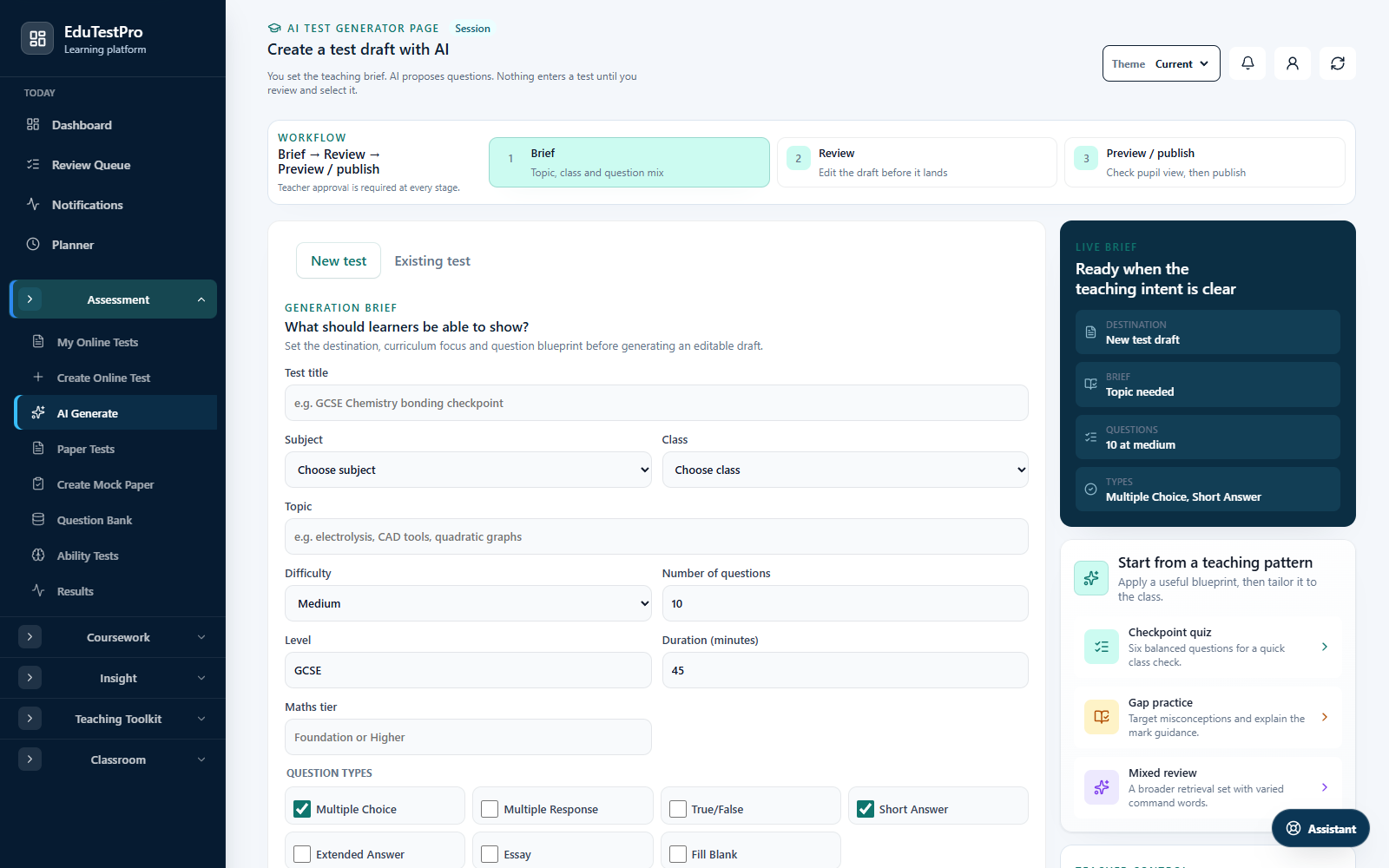Click the Questions list icon in Live Brief
This screenshot has width=1389, height=868.
point(1091,437)
